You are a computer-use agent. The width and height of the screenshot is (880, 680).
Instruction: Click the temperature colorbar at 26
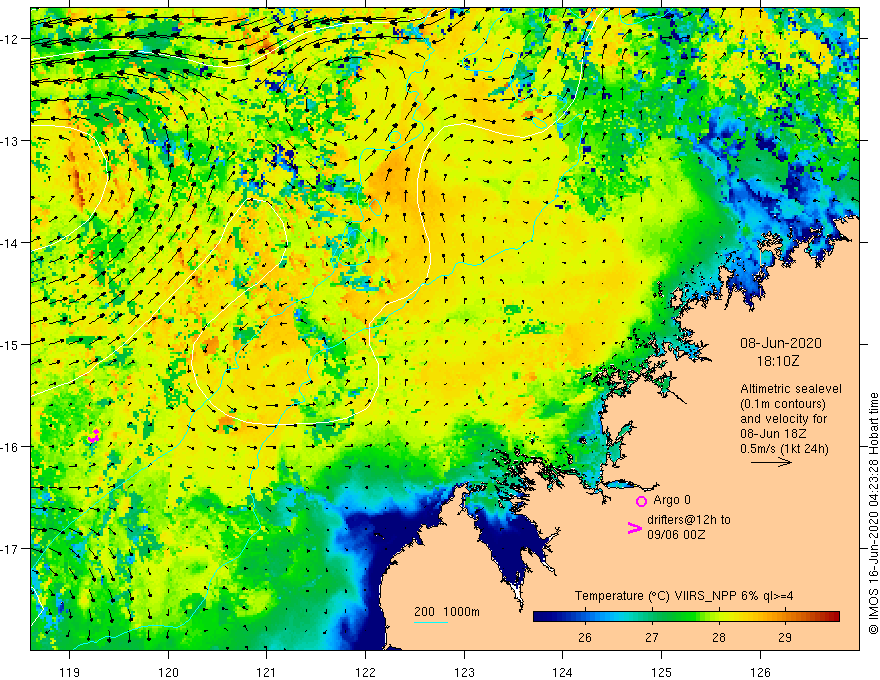click(585, 617)
